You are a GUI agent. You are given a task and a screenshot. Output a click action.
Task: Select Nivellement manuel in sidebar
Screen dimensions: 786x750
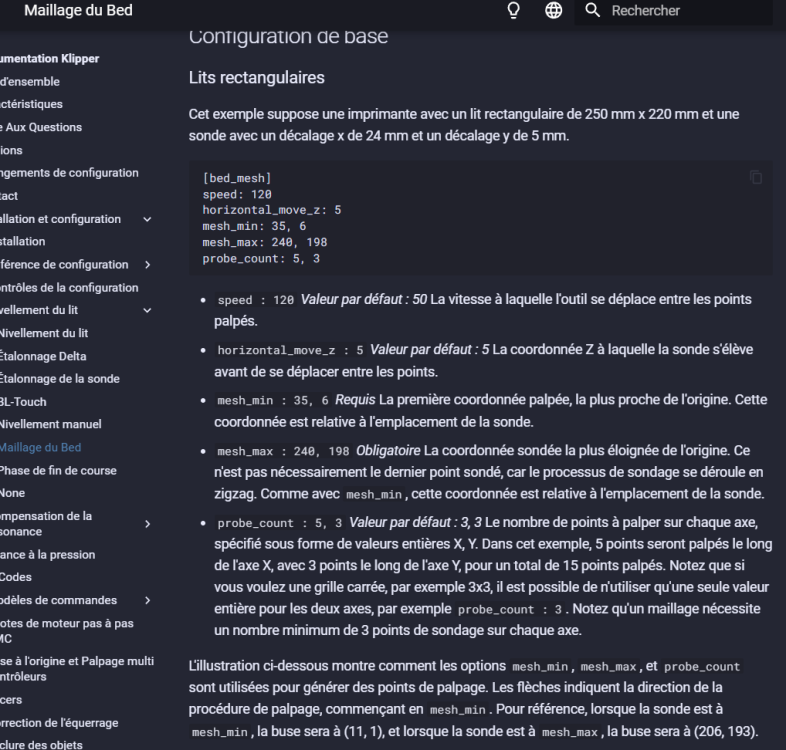coord(51,425)
